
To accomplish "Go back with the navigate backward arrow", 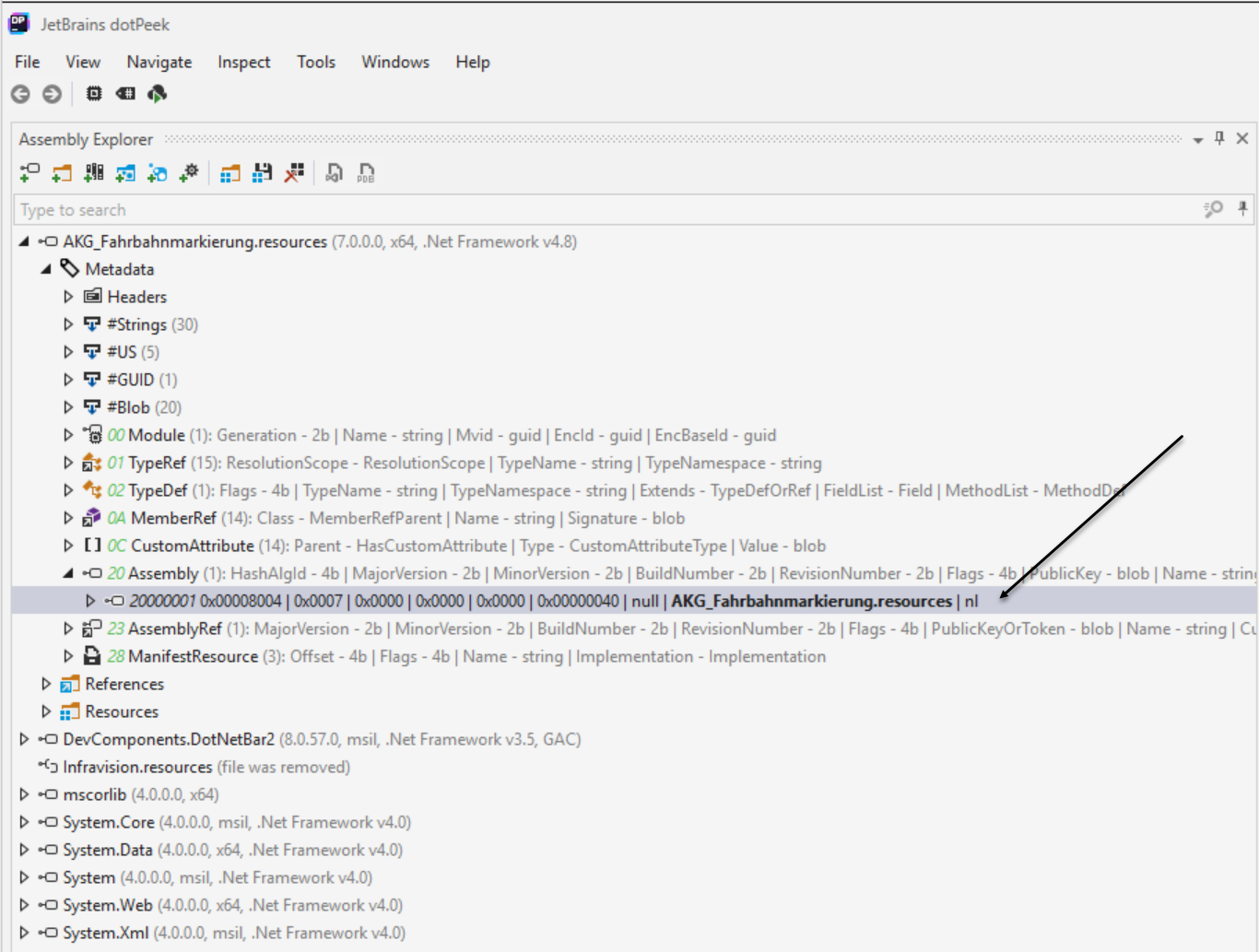I will point(20,94).
